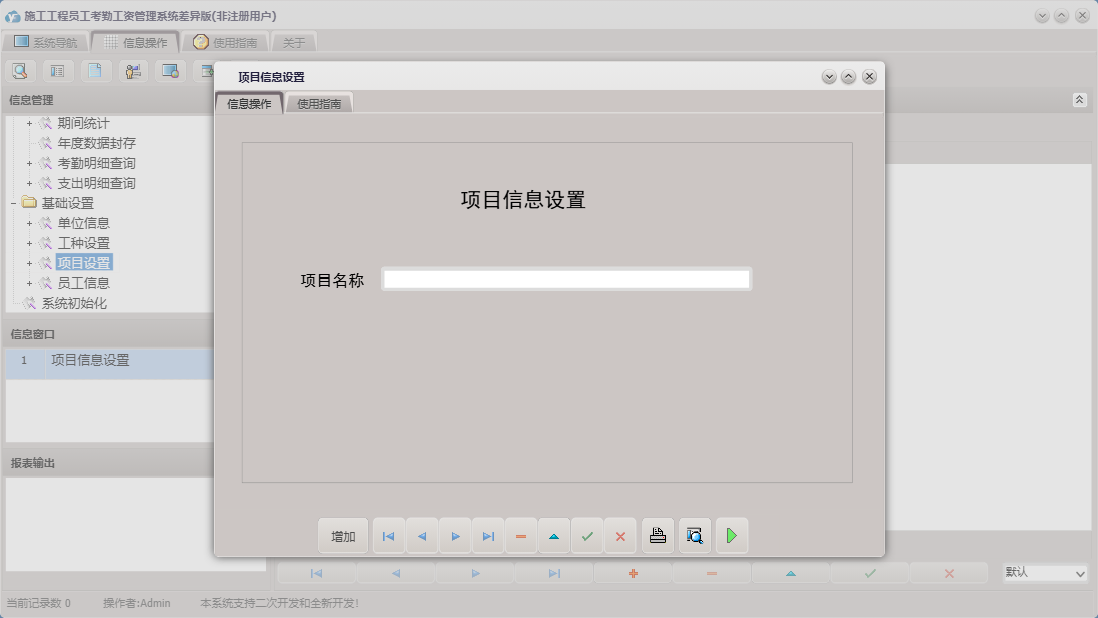The height and width of the screenshot is (618, 1098).
Task: Expand the 单位信息 tree node
Action: pyautogui.click(x=28, y=222)
